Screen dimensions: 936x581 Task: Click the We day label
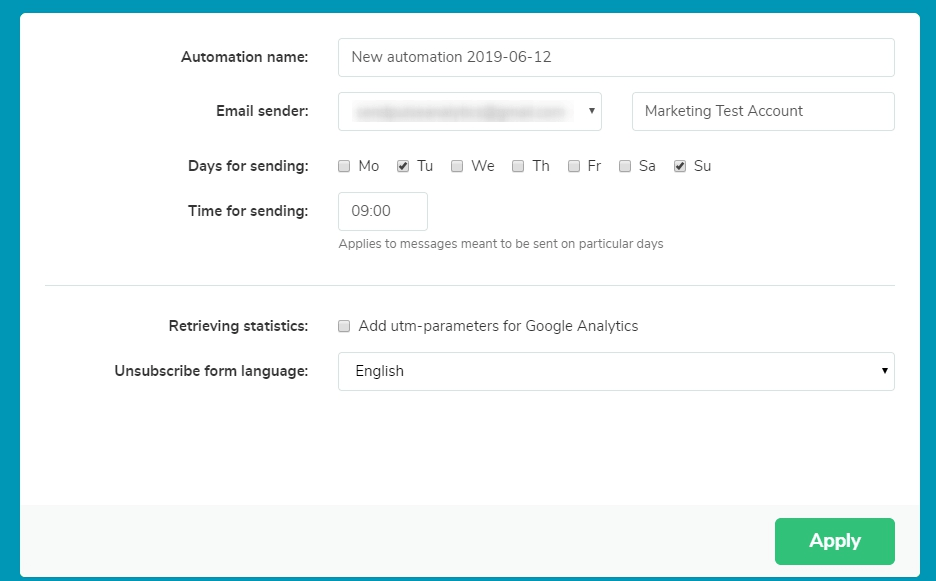pyautogui.click(x=483, y=166)
